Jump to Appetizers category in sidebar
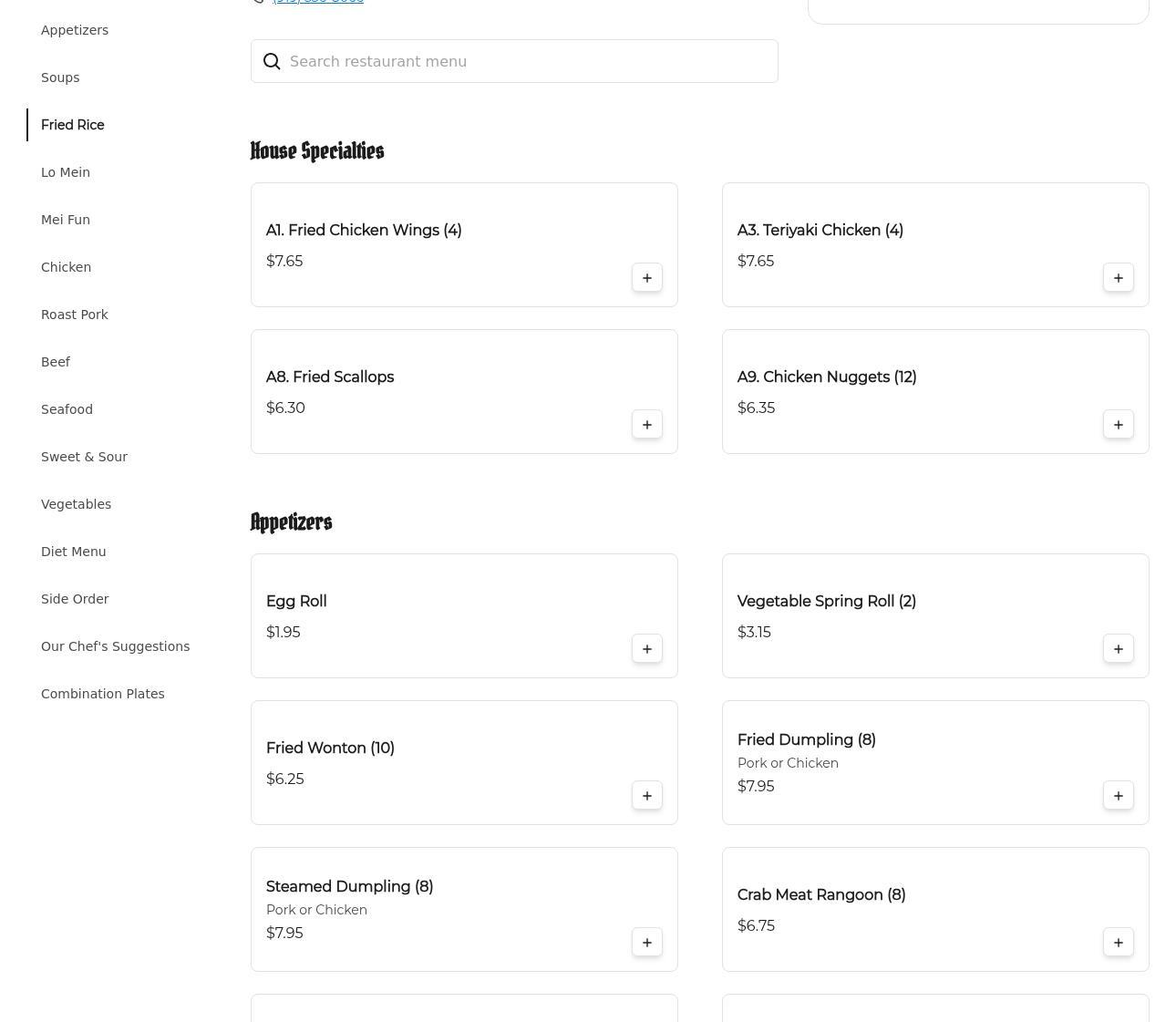1176x1022 pixels. tap(75, 30)
